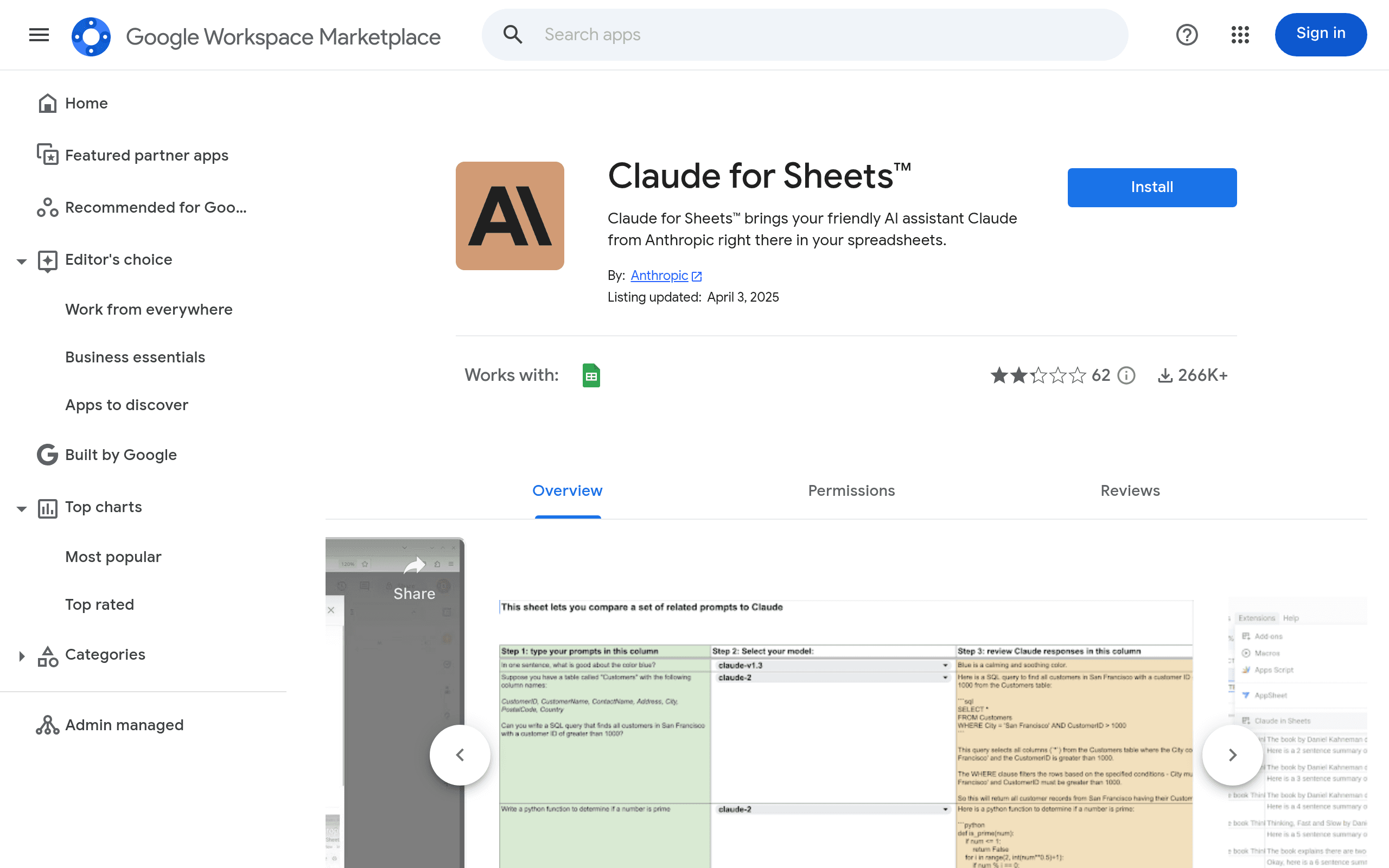Open Admin managed apps
Viewport: 1389px width, 868px height.
pos(124,725)
